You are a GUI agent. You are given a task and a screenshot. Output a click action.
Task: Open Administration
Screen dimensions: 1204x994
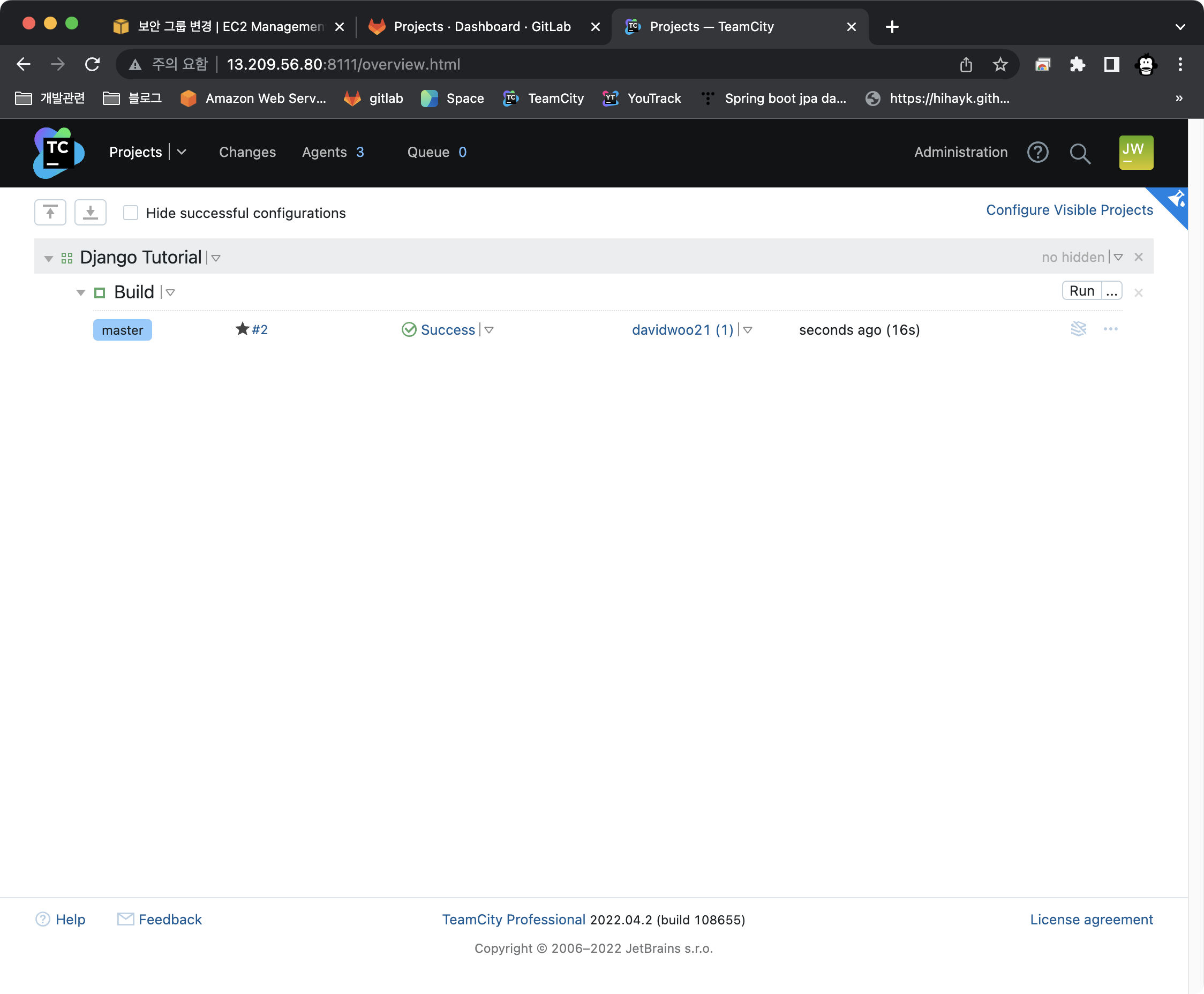(961, 152)
